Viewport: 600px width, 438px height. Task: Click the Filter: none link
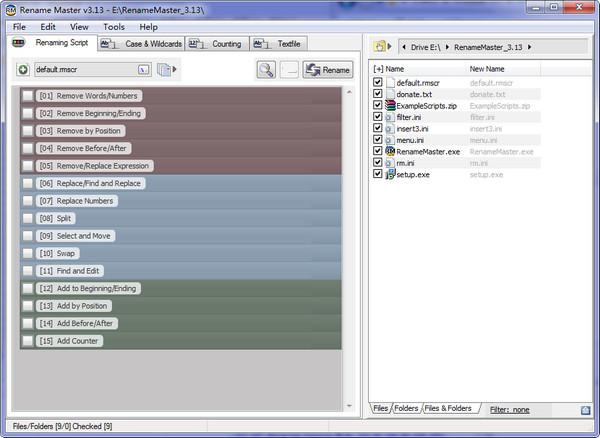[510, 410]
